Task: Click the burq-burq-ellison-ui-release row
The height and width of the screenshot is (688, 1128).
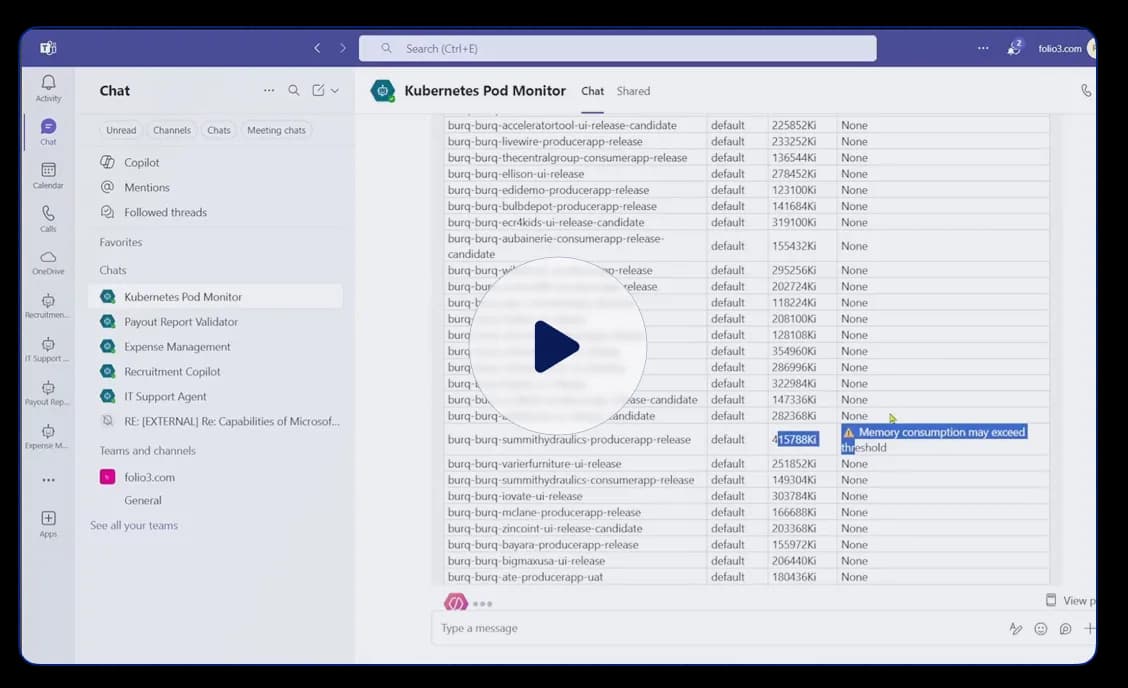Action: 746,174
